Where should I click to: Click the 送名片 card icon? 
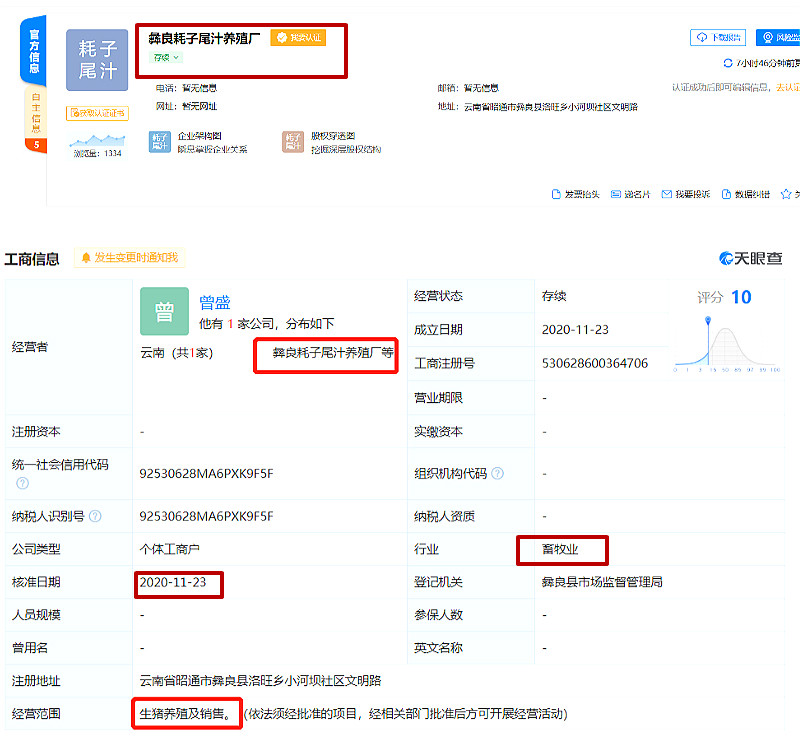click(616, 194)
